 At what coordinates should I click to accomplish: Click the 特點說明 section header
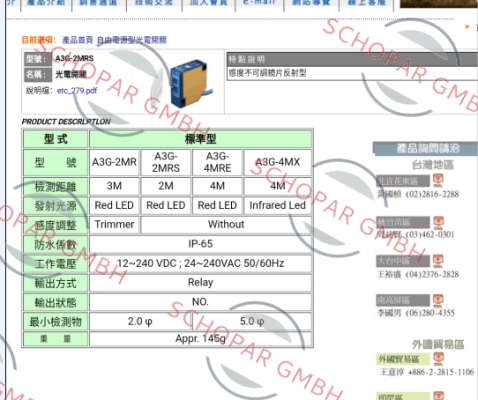[352, 59]
